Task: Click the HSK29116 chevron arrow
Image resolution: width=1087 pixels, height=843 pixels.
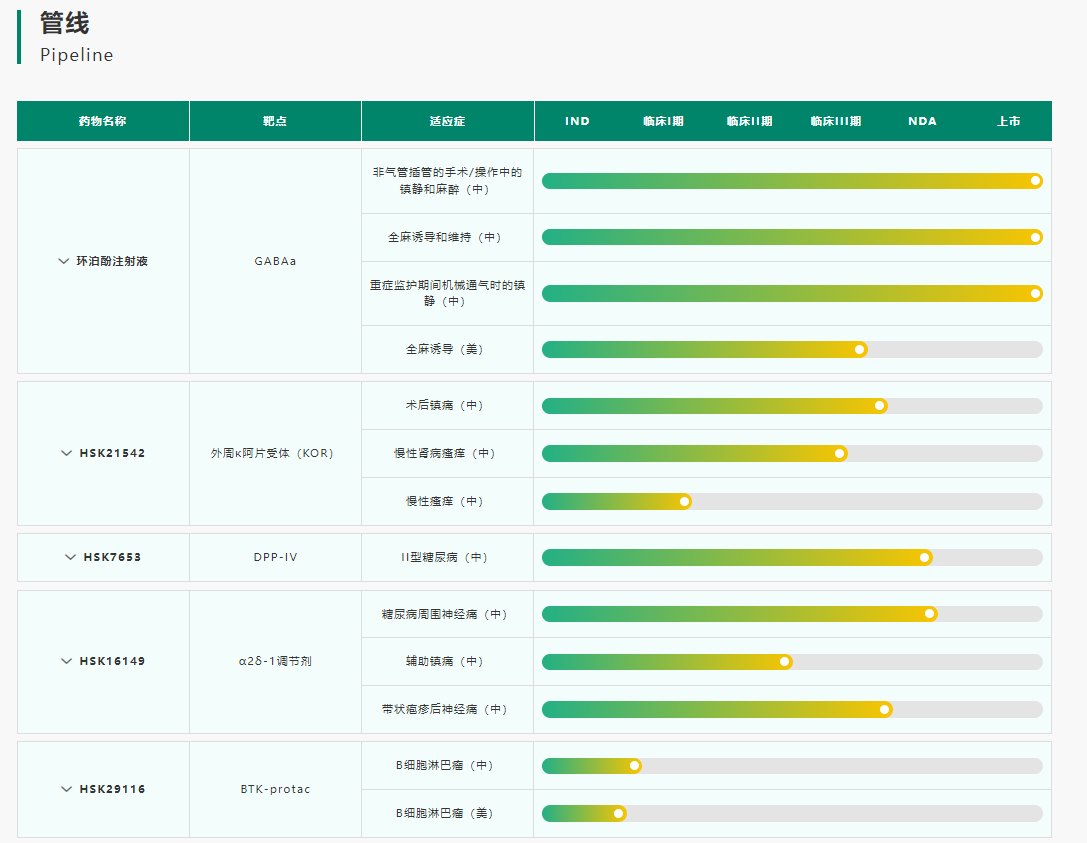Action: coord(67,789)
